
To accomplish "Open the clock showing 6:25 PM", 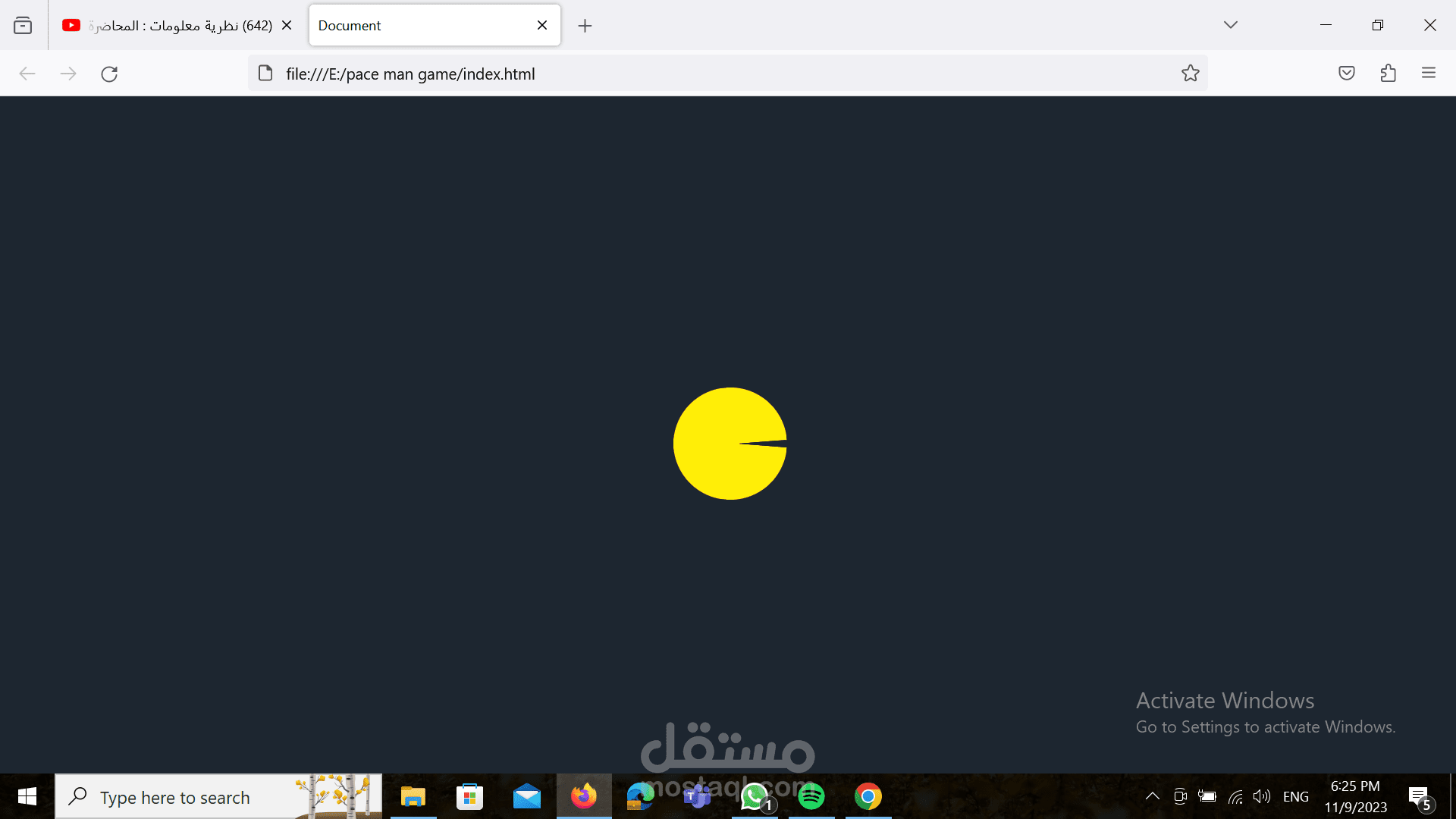I will tap(1355, 797).
